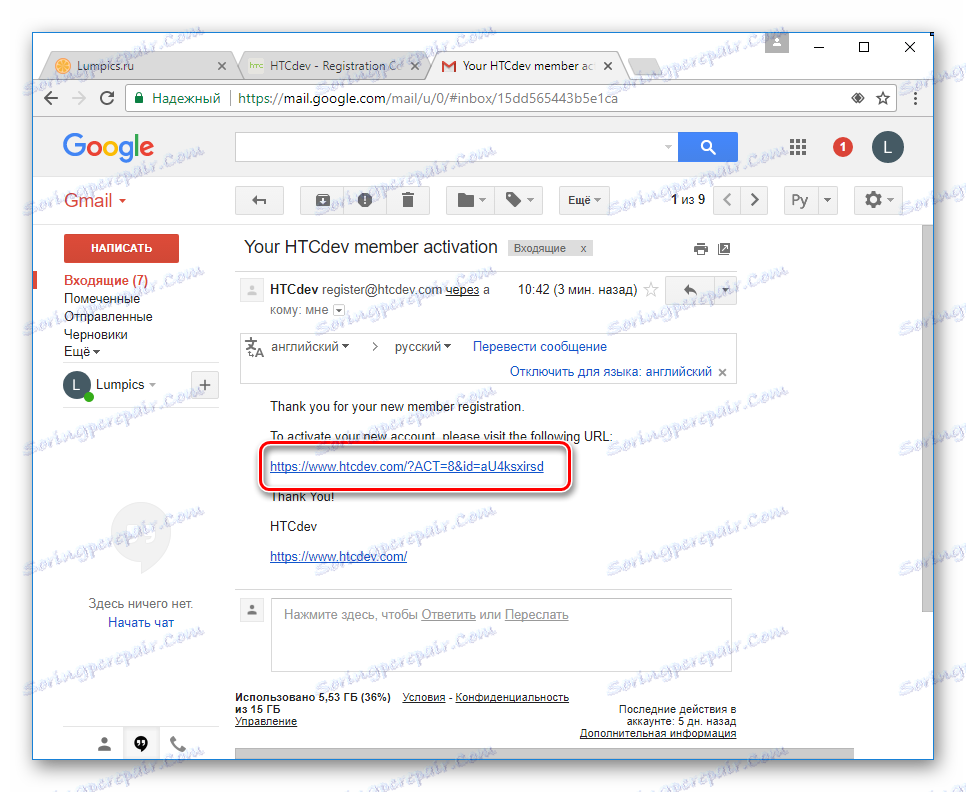Click the browser forward arrow
The image size is (966, 792).
[x=79, y=99]
